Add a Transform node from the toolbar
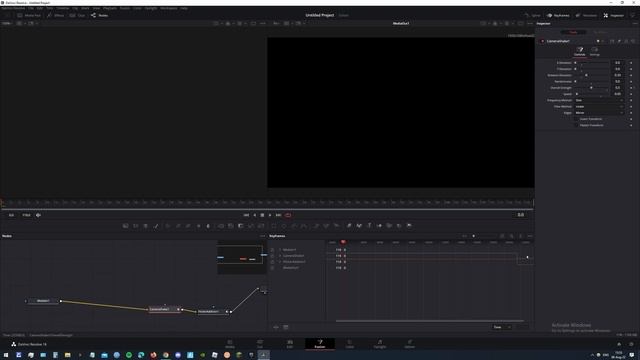Screen dimensions: 640x360 click(261, 226)
